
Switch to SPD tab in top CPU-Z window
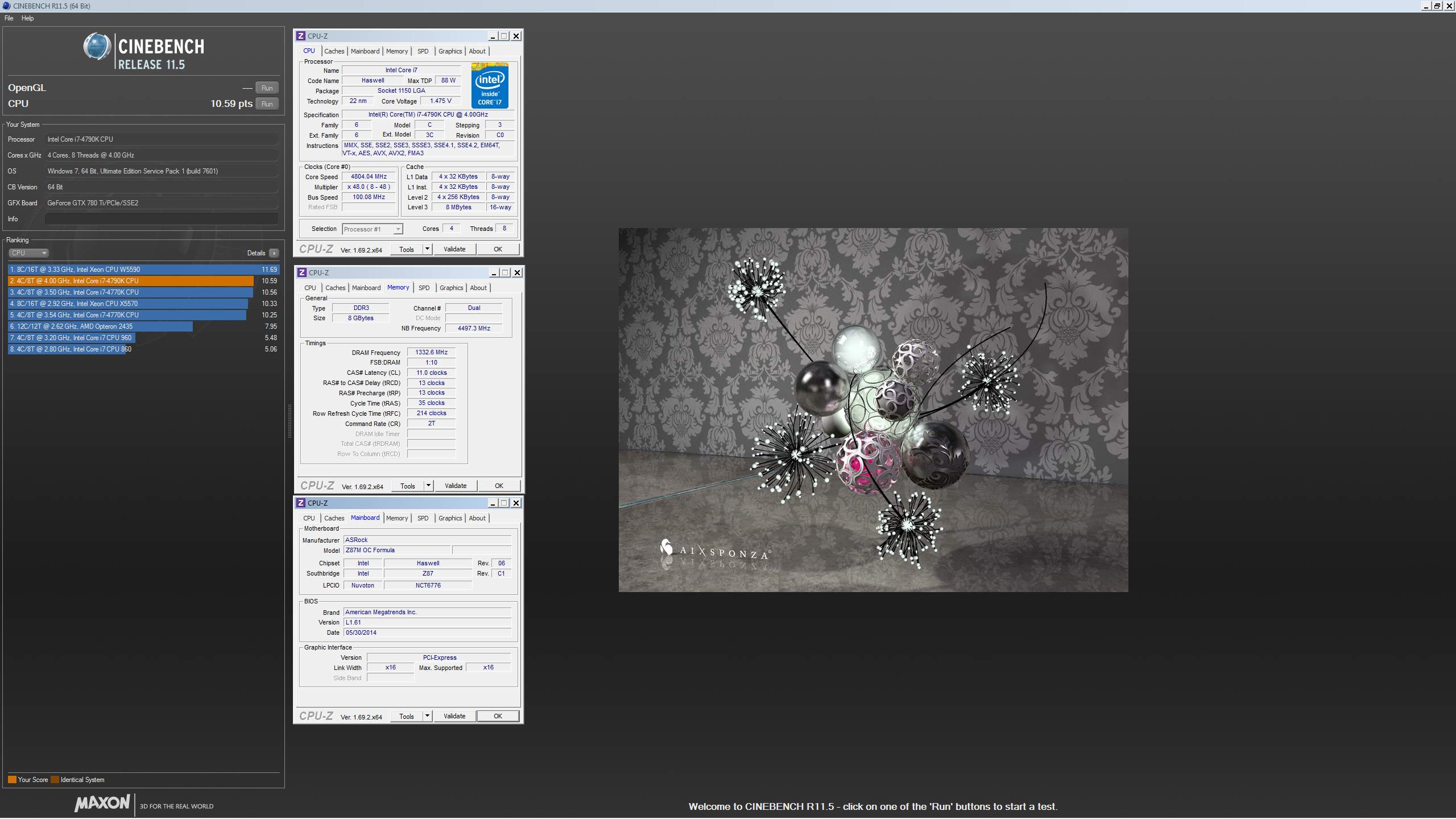[x=423, y=51]
